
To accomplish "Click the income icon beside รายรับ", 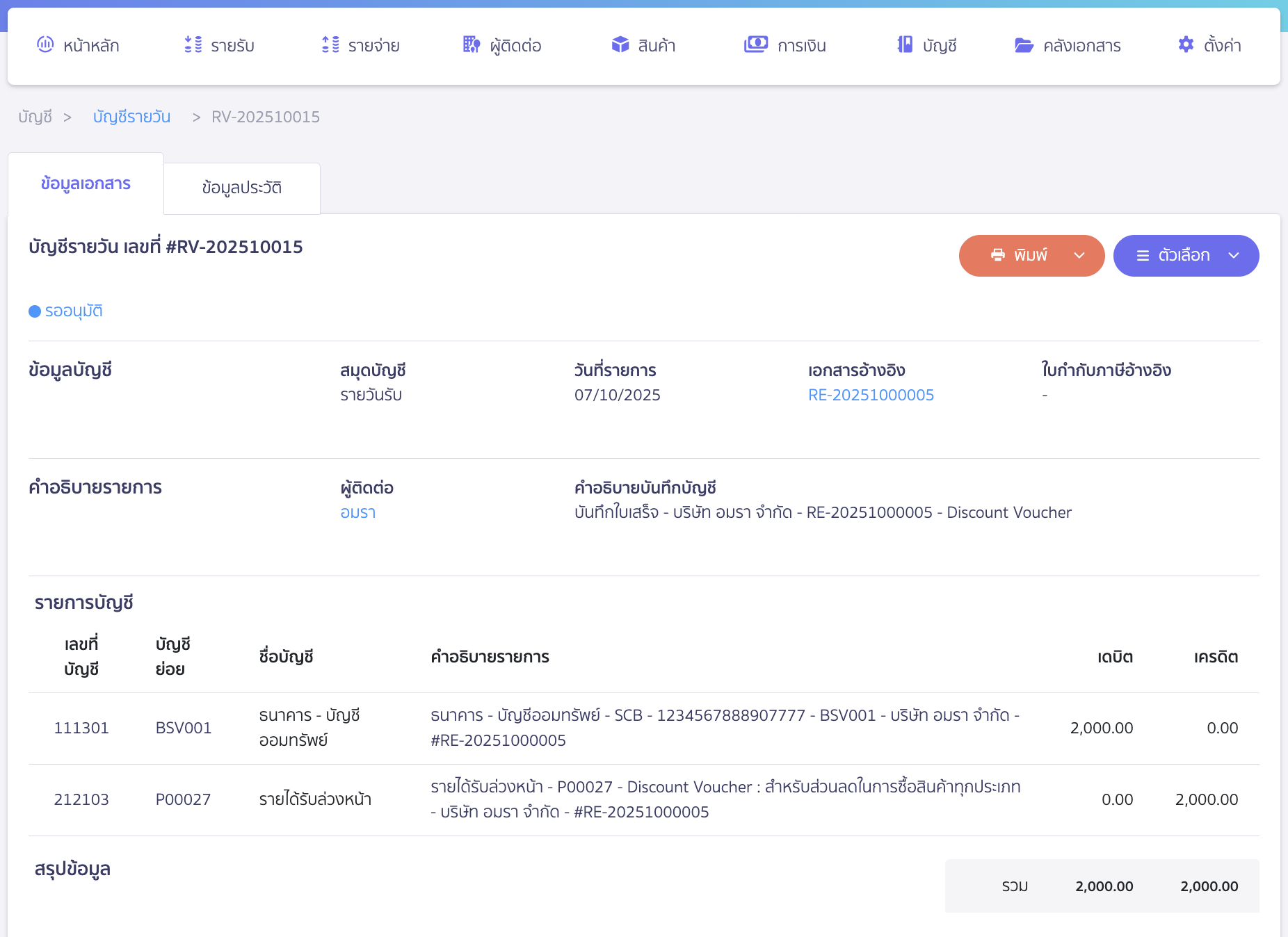I will pos(193,45).
